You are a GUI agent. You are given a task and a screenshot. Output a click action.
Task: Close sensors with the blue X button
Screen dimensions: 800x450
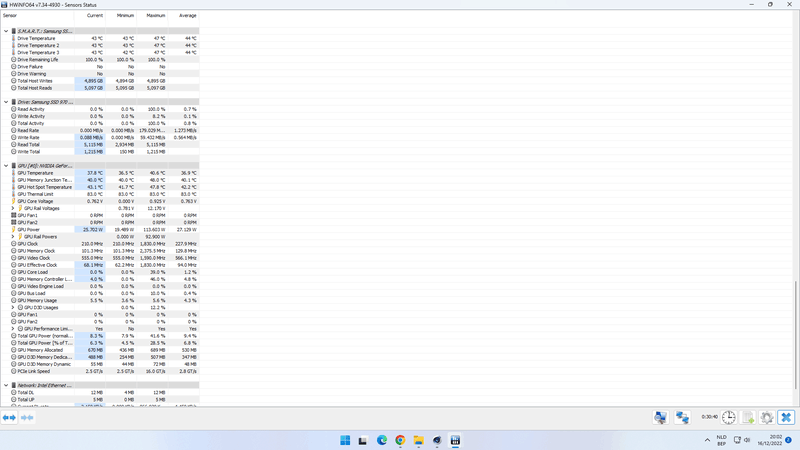coord(786,417)
